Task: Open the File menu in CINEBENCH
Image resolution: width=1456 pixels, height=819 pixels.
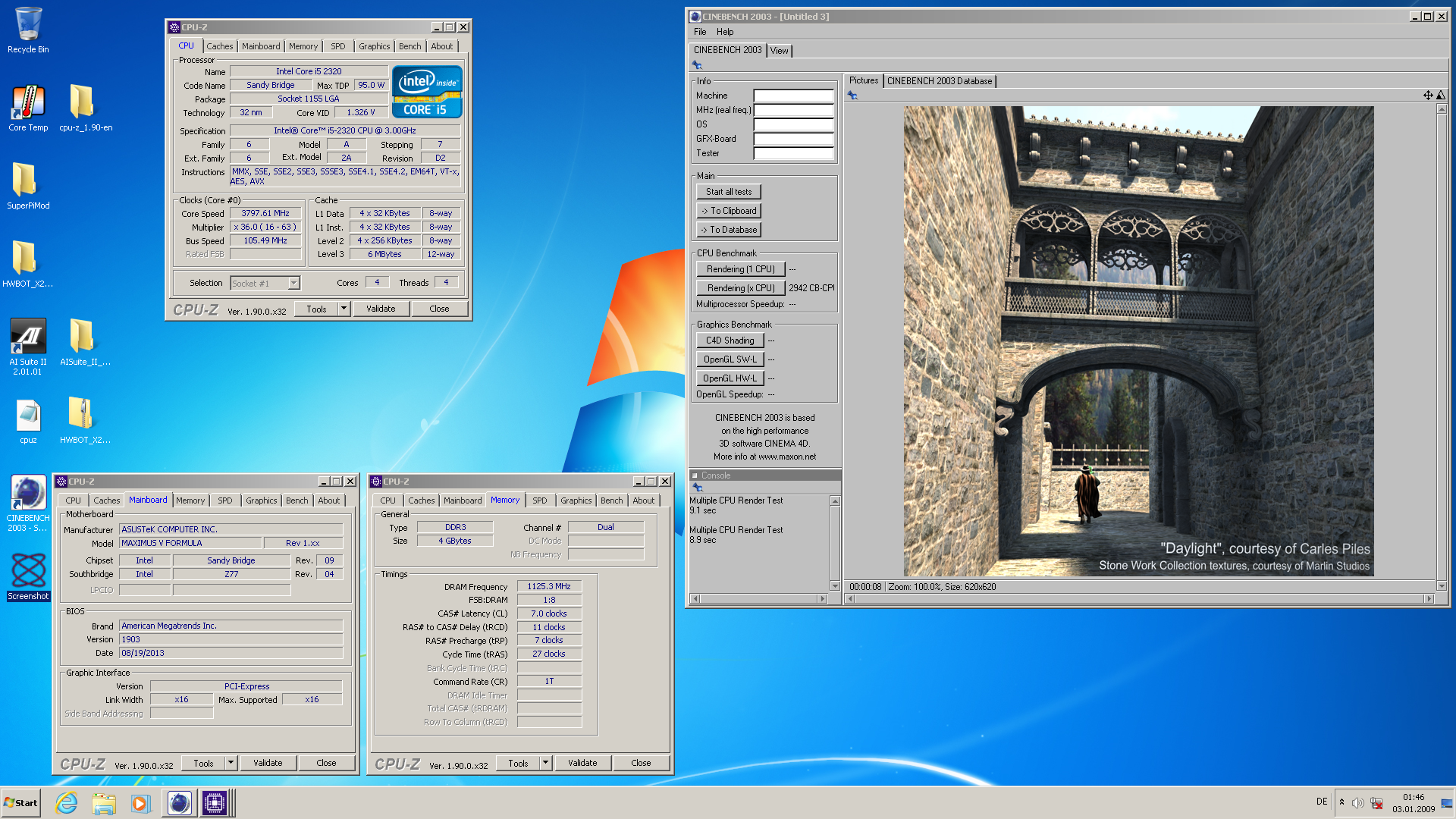Action: coord(700,32)
